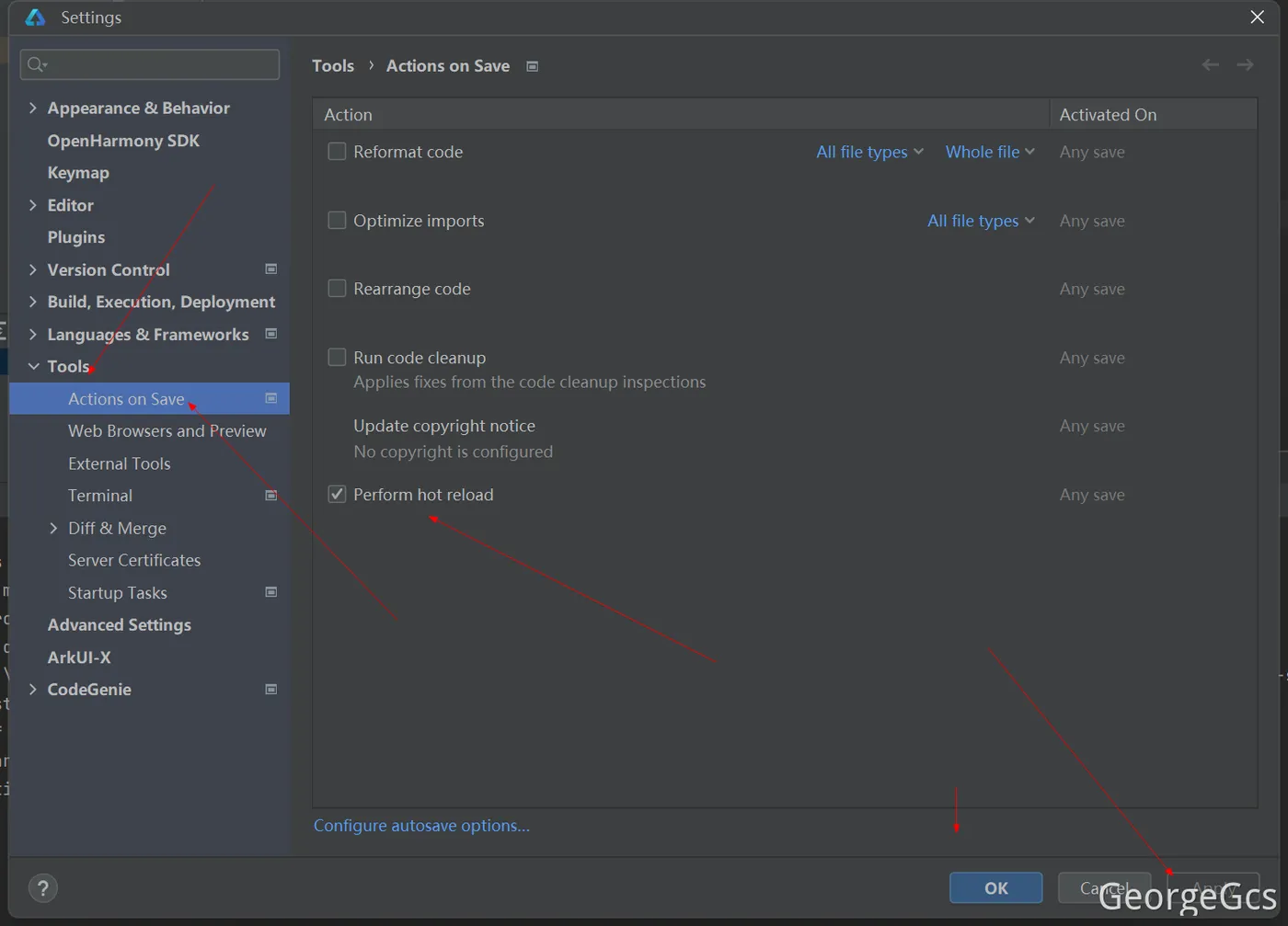Click the back navigation arrow icon
The width and height of the screenshot is (1288, 926).
(1211, 65)
